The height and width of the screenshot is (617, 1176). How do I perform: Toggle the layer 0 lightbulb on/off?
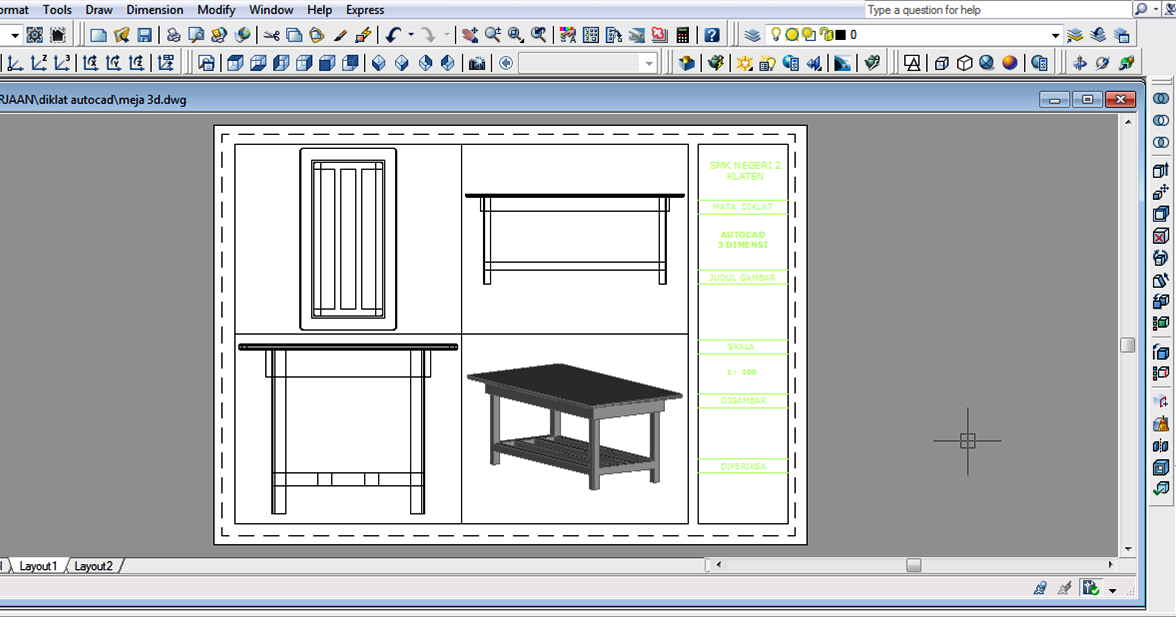(776, 35)
